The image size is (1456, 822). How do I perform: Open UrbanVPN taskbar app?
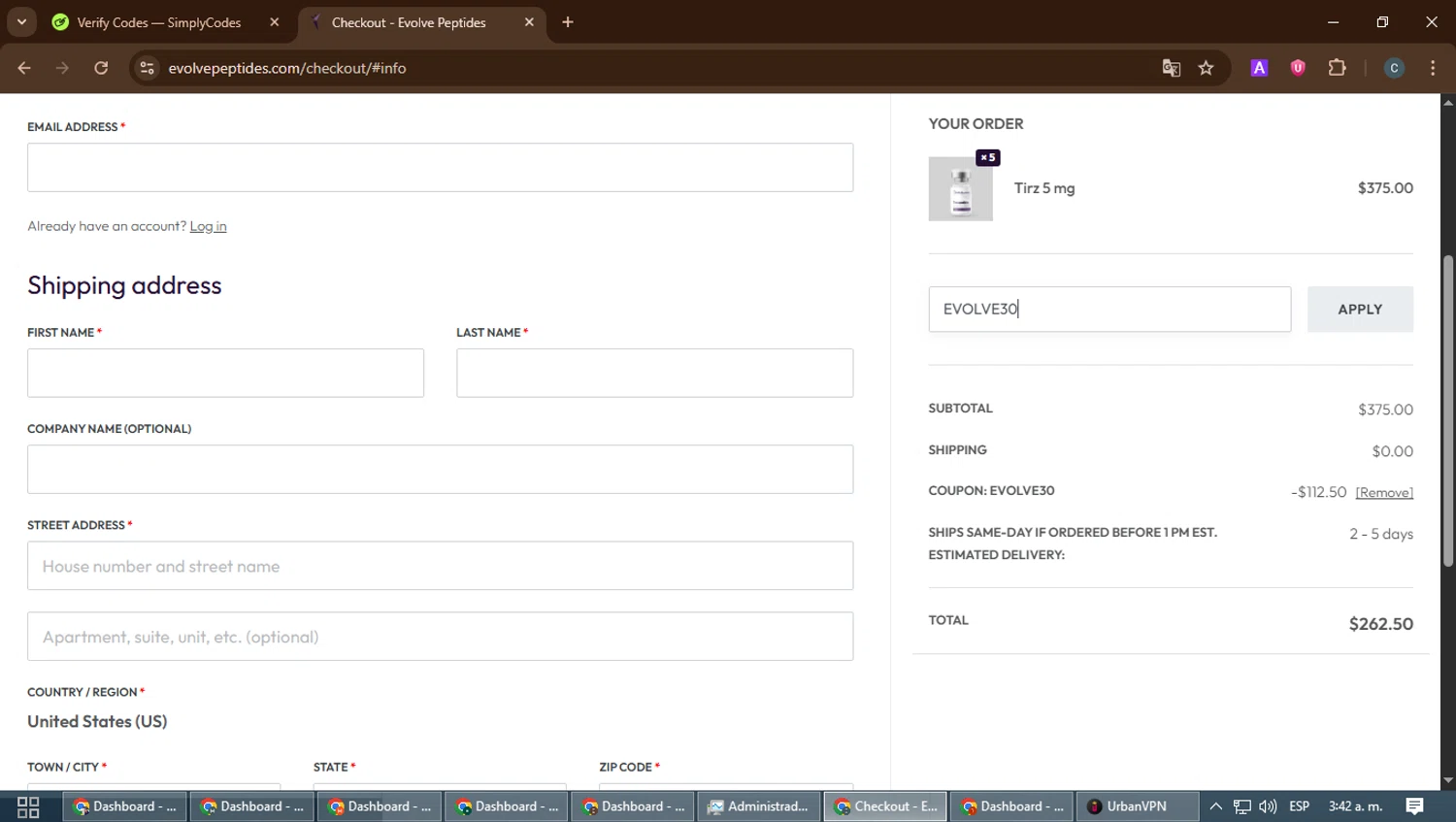[x=1137, y=806]
